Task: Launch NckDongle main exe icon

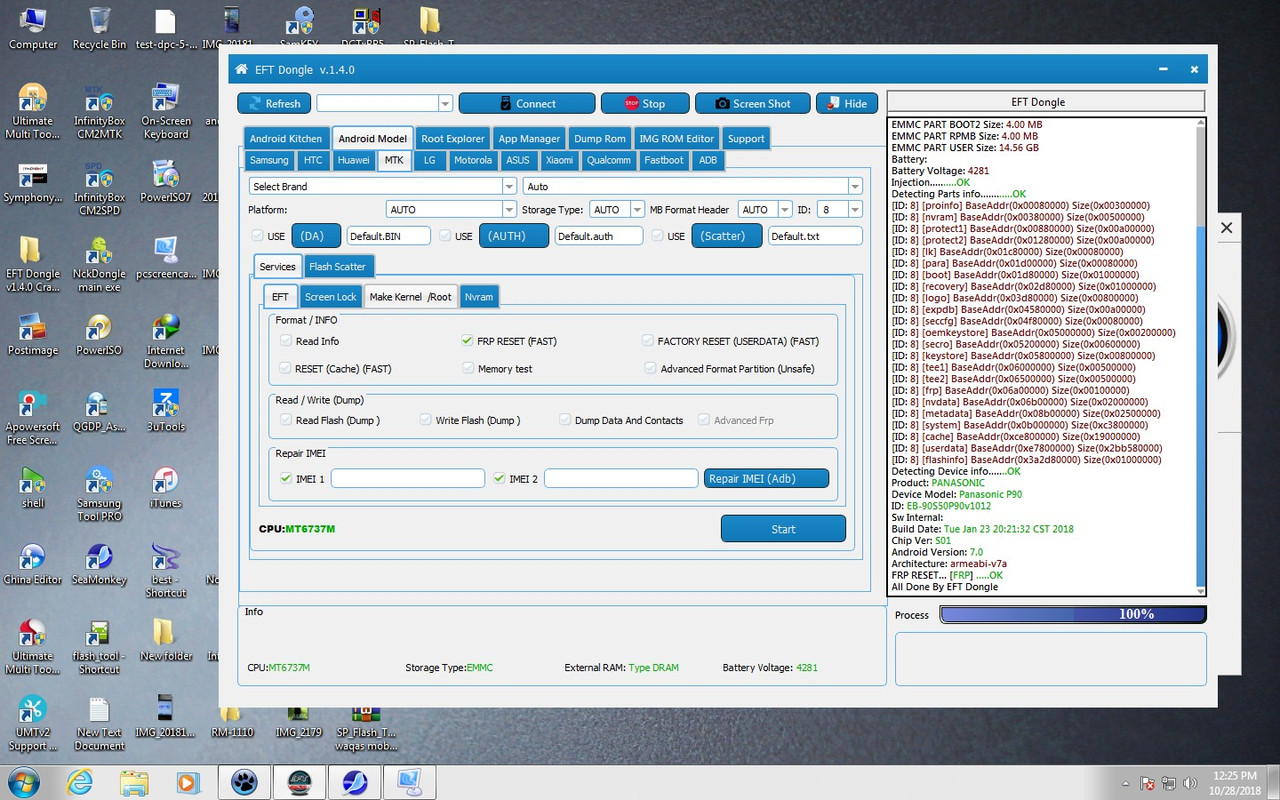Action: point(99,264)
